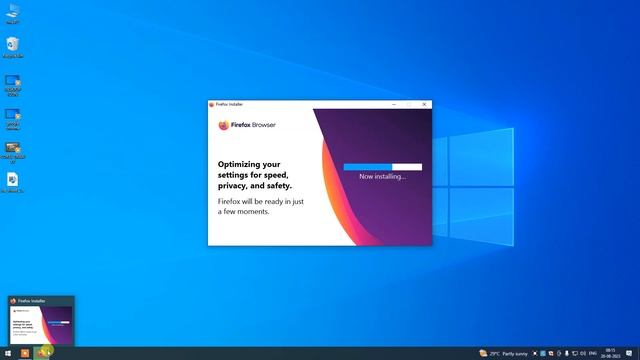
Task: Click the Firefox Installer taskbar button
Action: click(x=42, y=353)
